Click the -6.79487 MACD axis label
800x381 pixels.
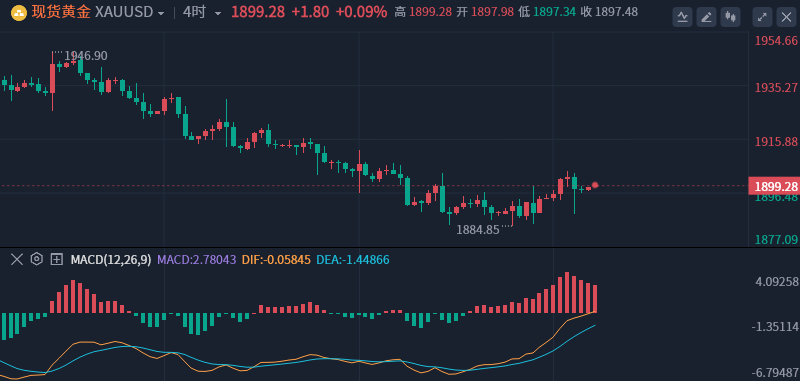(x=775, y=372)
